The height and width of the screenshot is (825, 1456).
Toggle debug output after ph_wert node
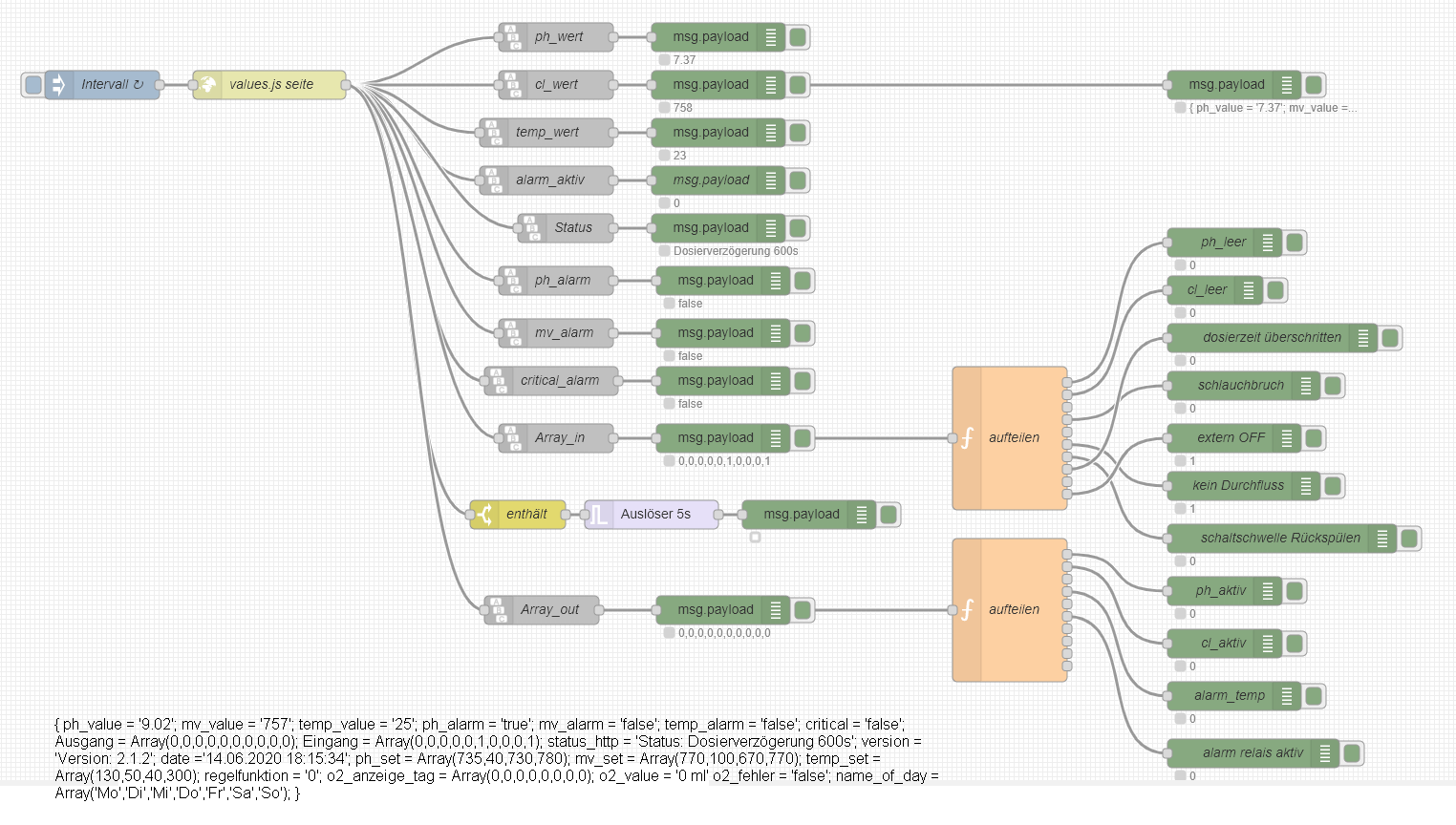798,37
